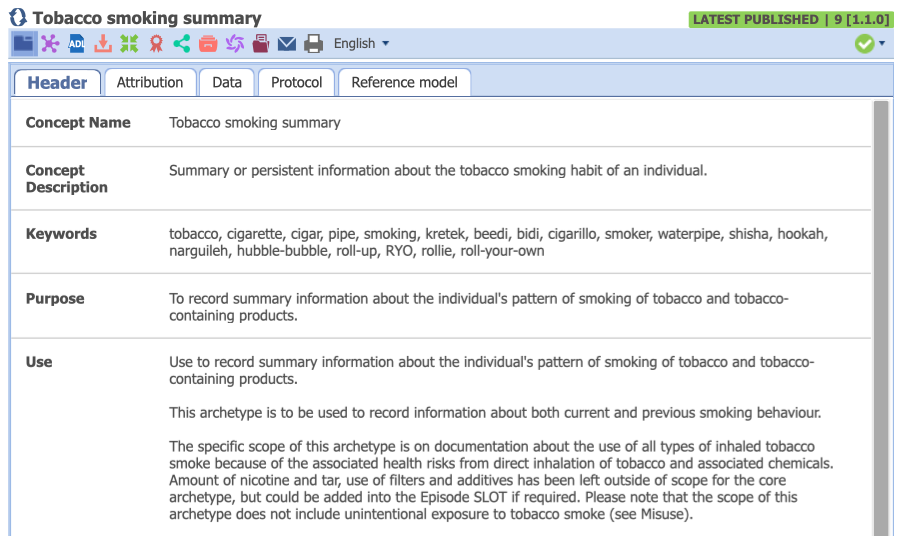This screenshot has width=904, height=536.
Task: Click the Purpose text 'To record summary information'
Action: pyautogui.click(x=479, y=307)
